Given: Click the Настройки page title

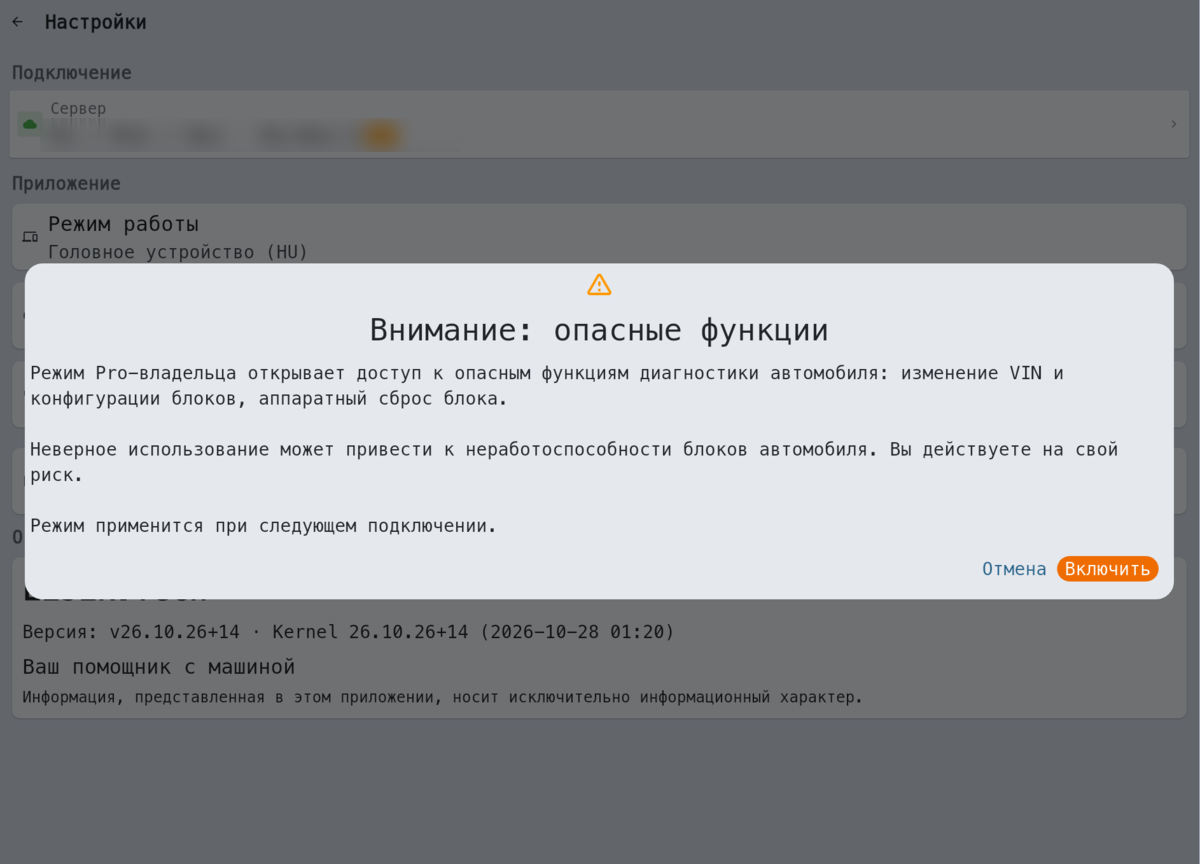Looking at the screenshot, I should (x=96, y=22).
